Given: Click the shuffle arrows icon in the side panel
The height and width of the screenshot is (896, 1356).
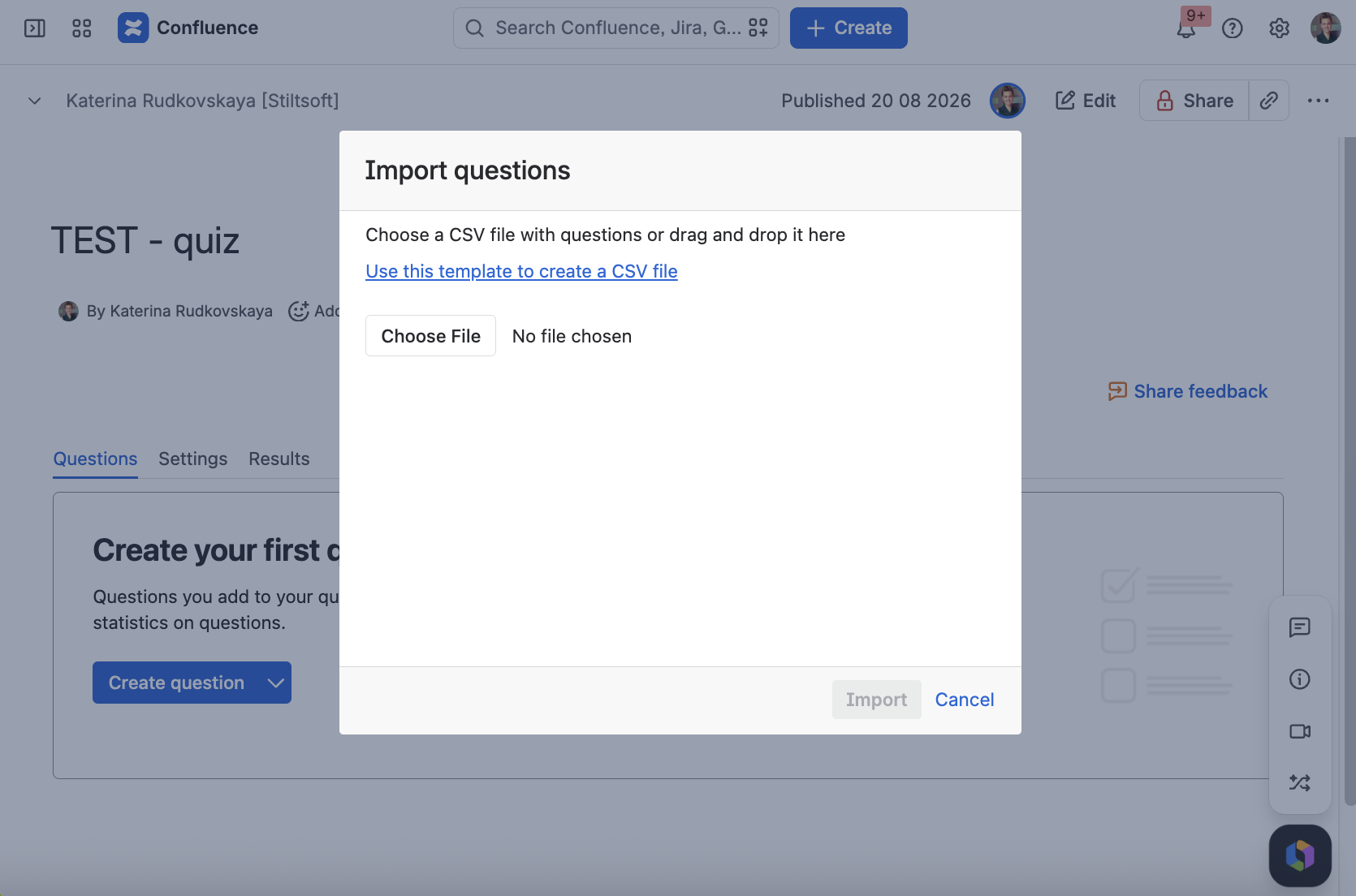Looking at the screenshot, I should [x=1300, y=783].
